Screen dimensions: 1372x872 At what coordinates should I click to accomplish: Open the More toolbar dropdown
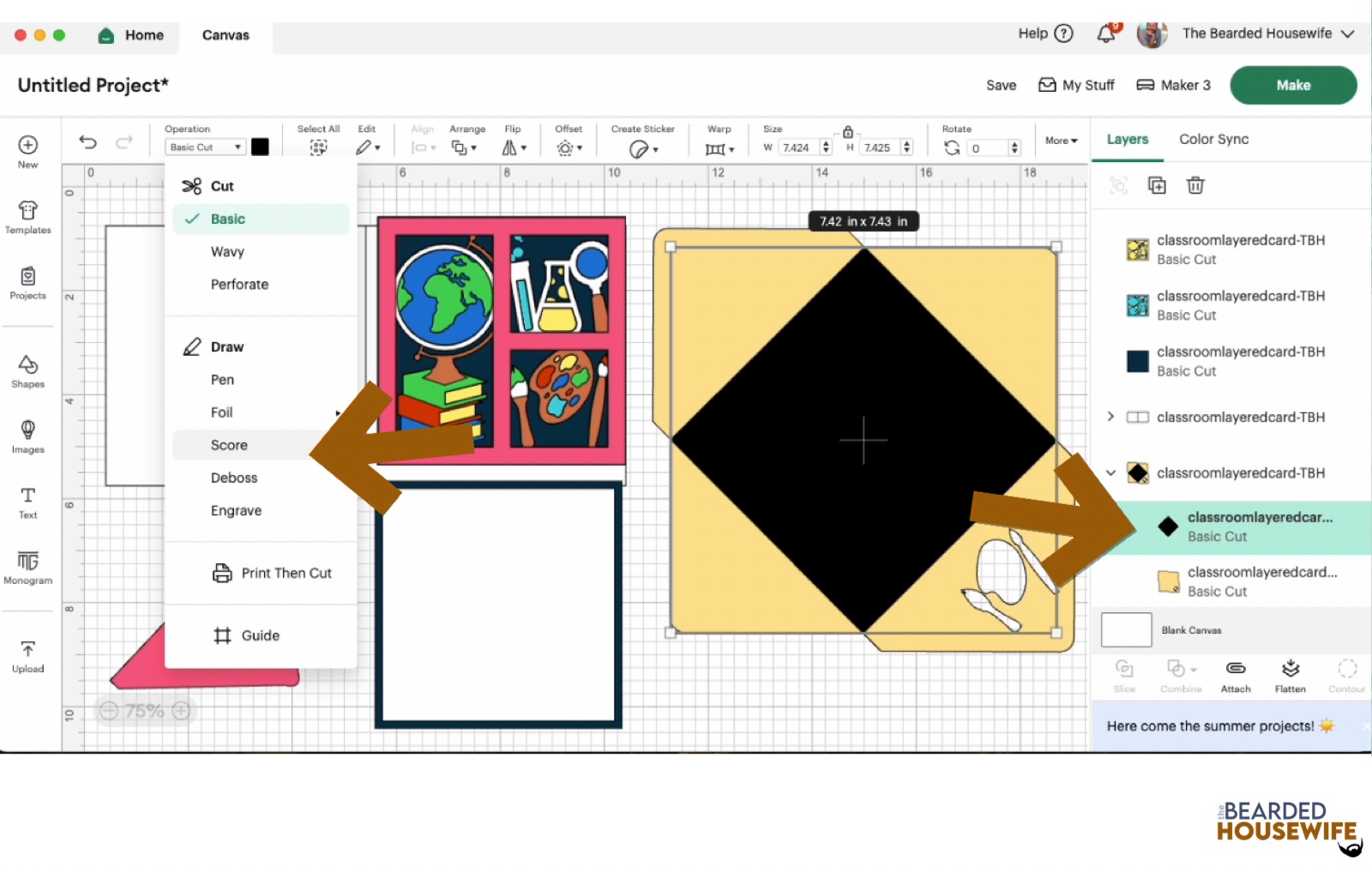point(1061,141)
